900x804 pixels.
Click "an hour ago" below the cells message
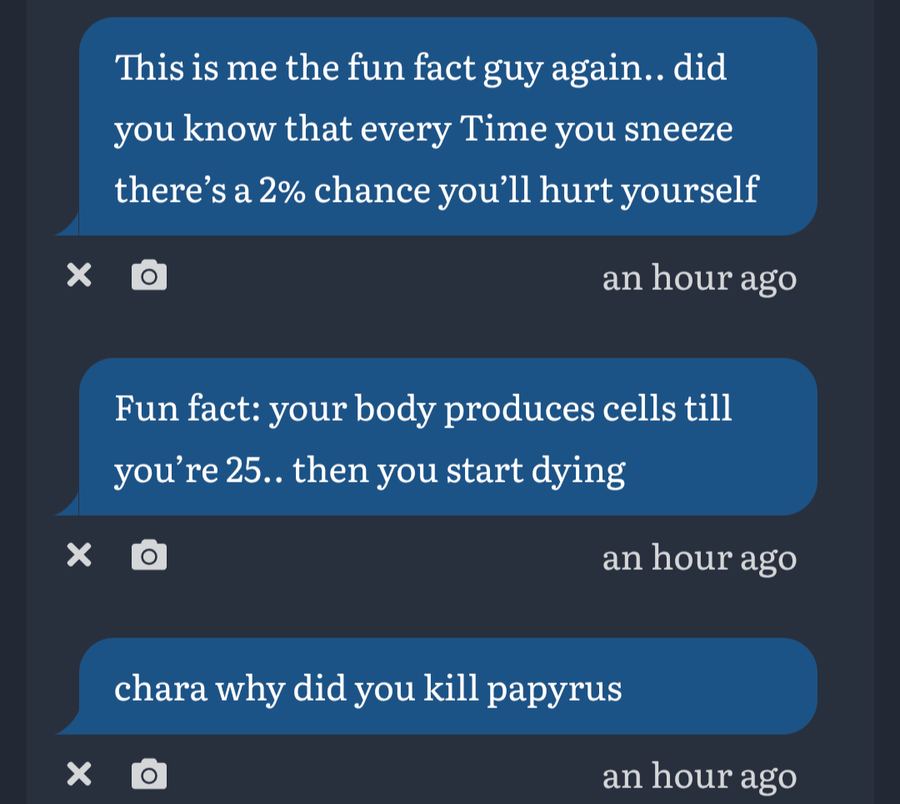[x=699, y=557]
